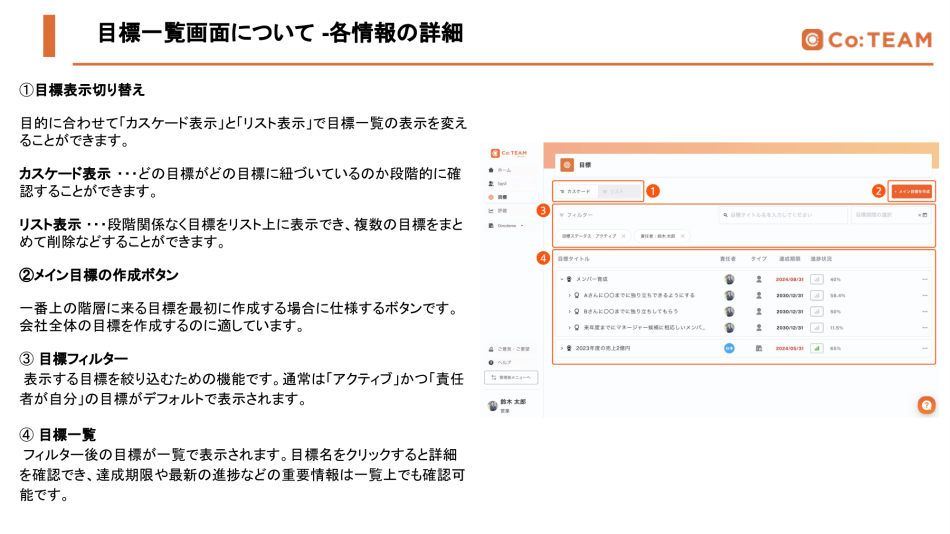Click the person type icon on メンバー育成 row
Image resolution: width=950 pixels, height=534 pixels.
point(759,279)
